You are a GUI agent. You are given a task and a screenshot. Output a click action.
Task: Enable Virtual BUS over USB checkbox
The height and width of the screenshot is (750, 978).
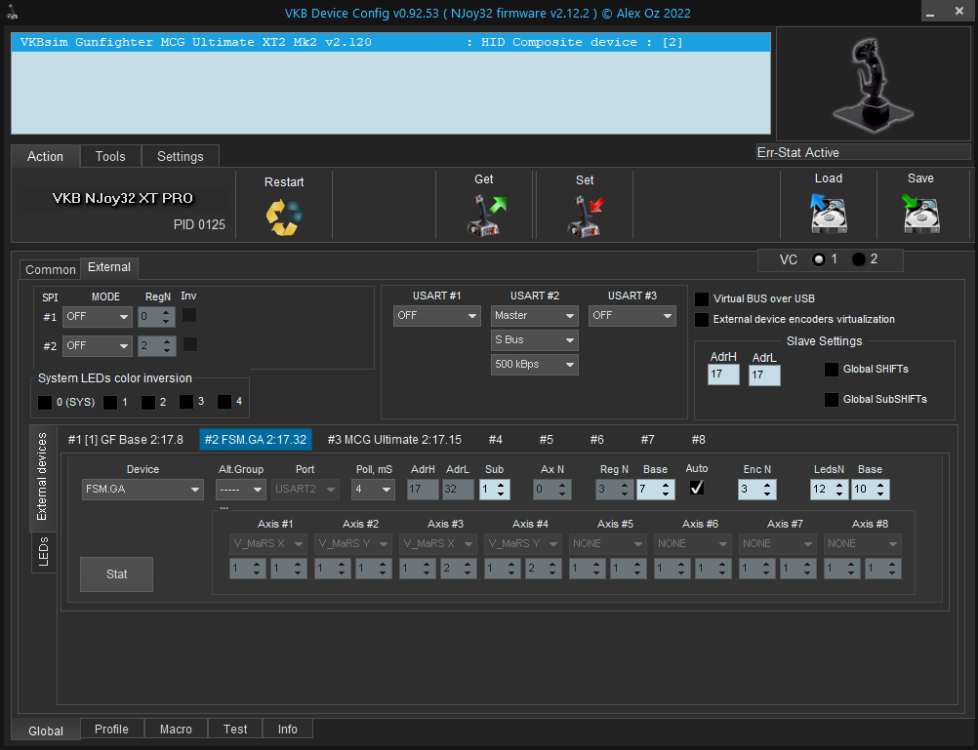702,299
